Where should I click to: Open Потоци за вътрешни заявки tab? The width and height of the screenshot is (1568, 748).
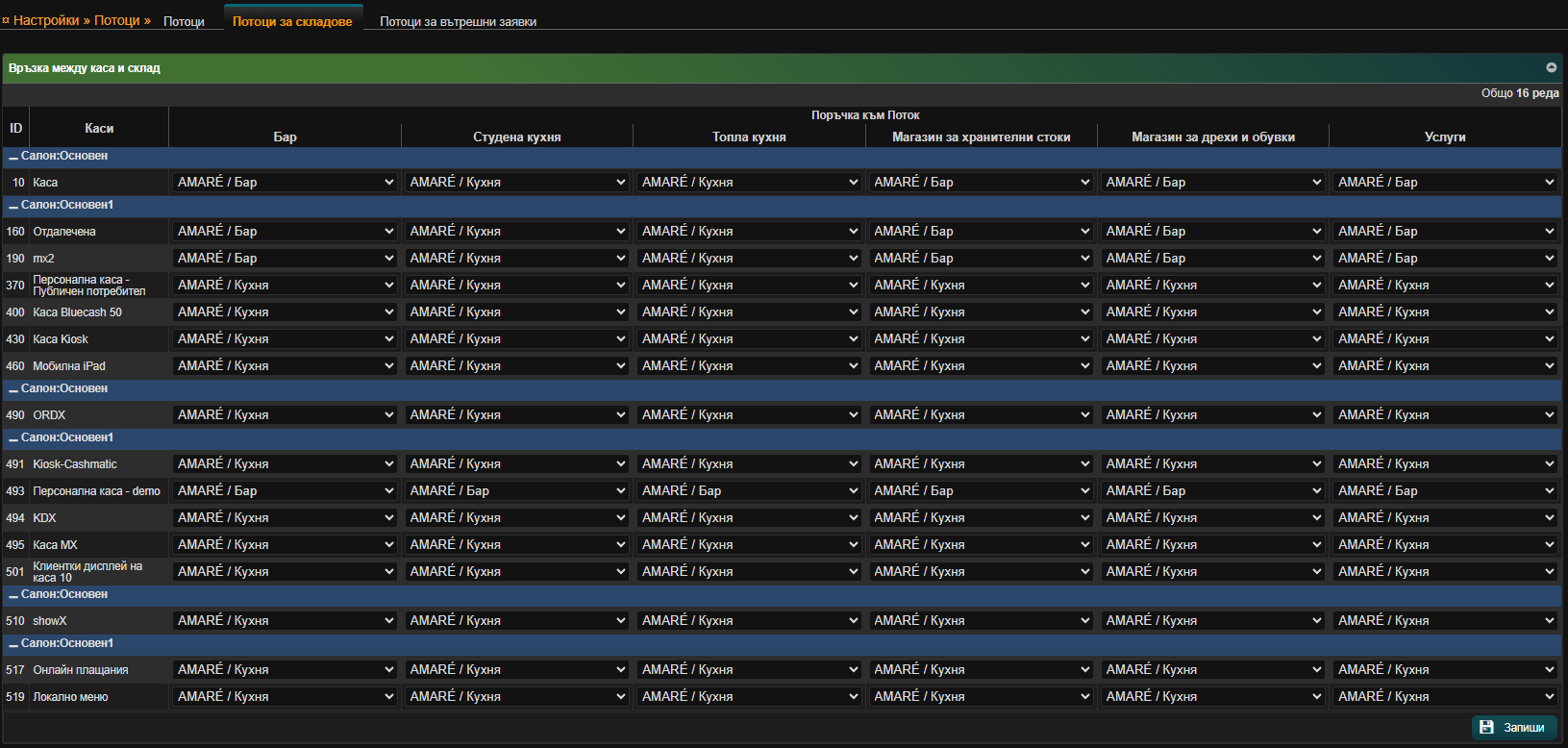(x=458, y=21)
